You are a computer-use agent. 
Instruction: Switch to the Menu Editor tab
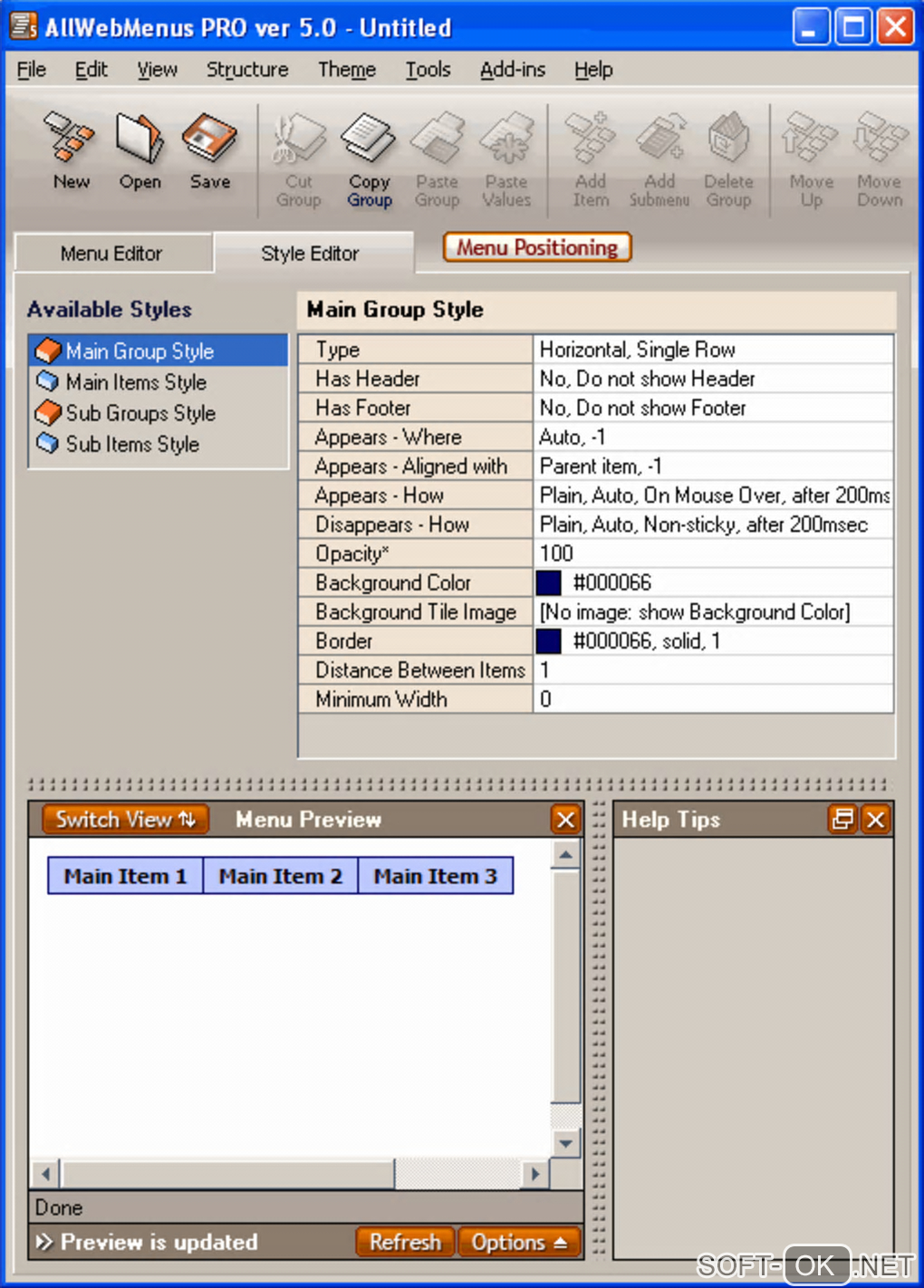[x=113, y=254]
